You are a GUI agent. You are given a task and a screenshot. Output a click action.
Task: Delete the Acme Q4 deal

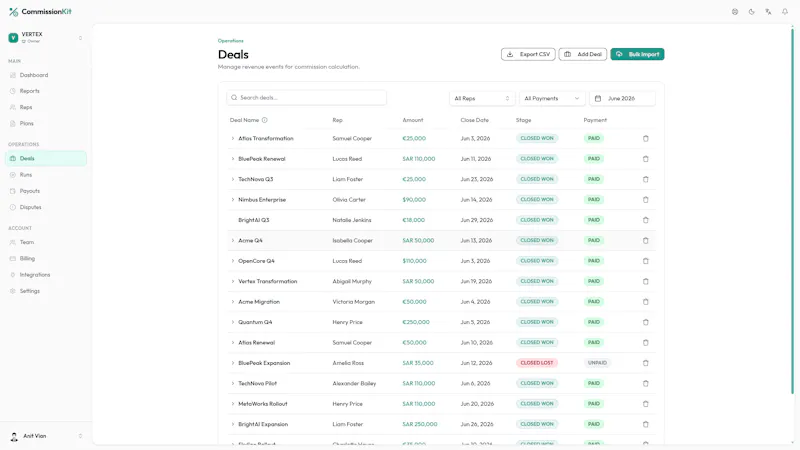point(645,240)
